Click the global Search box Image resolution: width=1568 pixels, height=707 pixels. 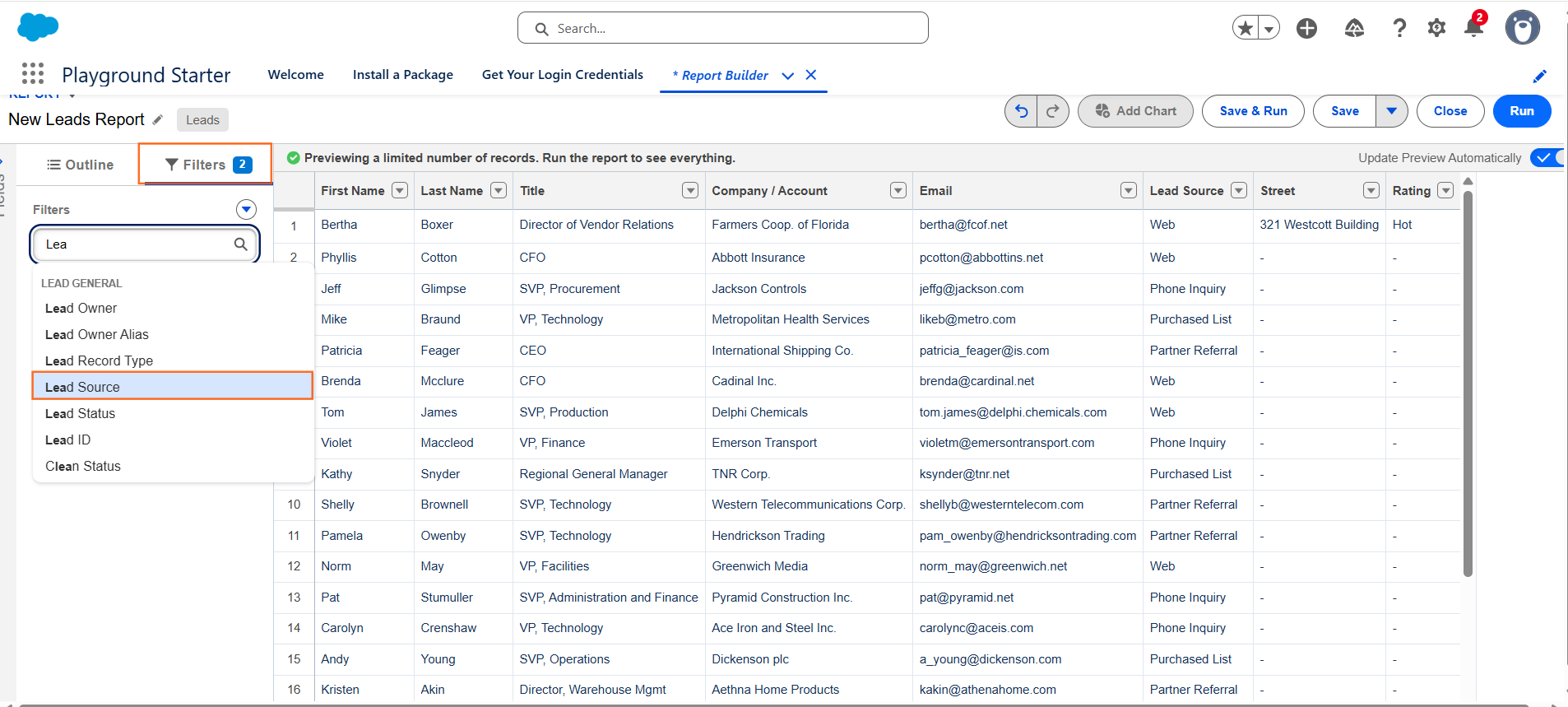(723, 28)
